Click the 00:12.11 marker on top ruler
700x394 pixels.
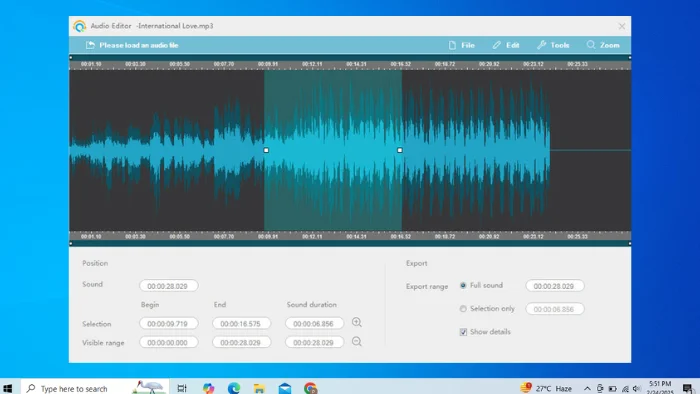point(312,64)
